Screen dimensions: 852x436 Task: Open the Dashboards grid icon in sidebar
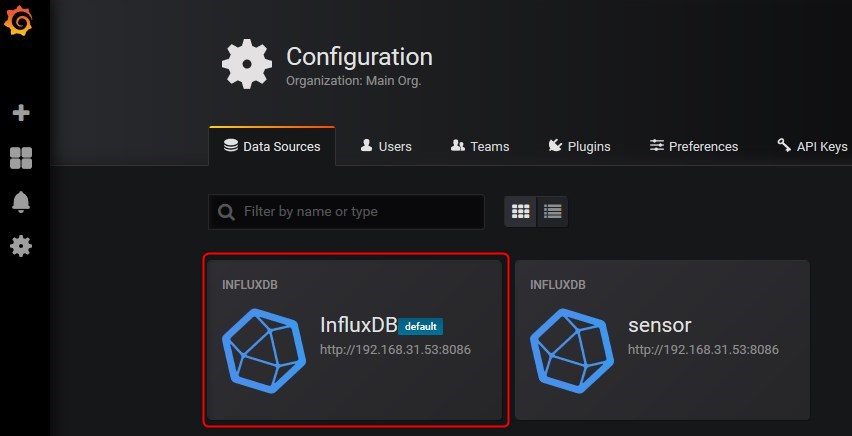point(21,158)
